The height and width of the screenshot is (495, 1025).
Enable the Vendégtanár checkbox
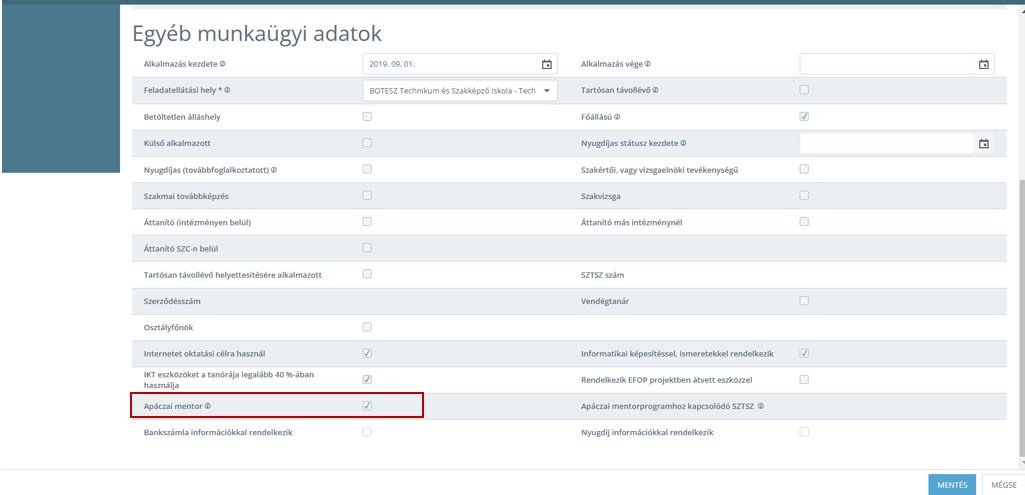pos(804,301)
